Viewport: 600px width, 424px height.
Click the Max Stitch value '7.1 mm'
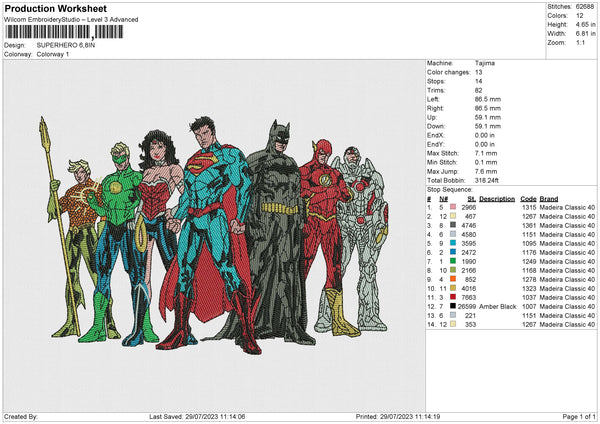pos(486,153)
